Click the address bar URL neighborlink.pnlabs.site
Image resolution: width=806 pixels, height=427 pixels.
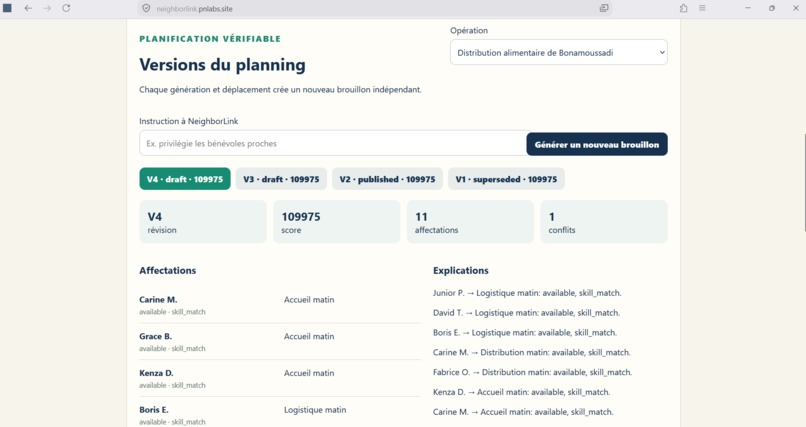(x=194, y=9)
